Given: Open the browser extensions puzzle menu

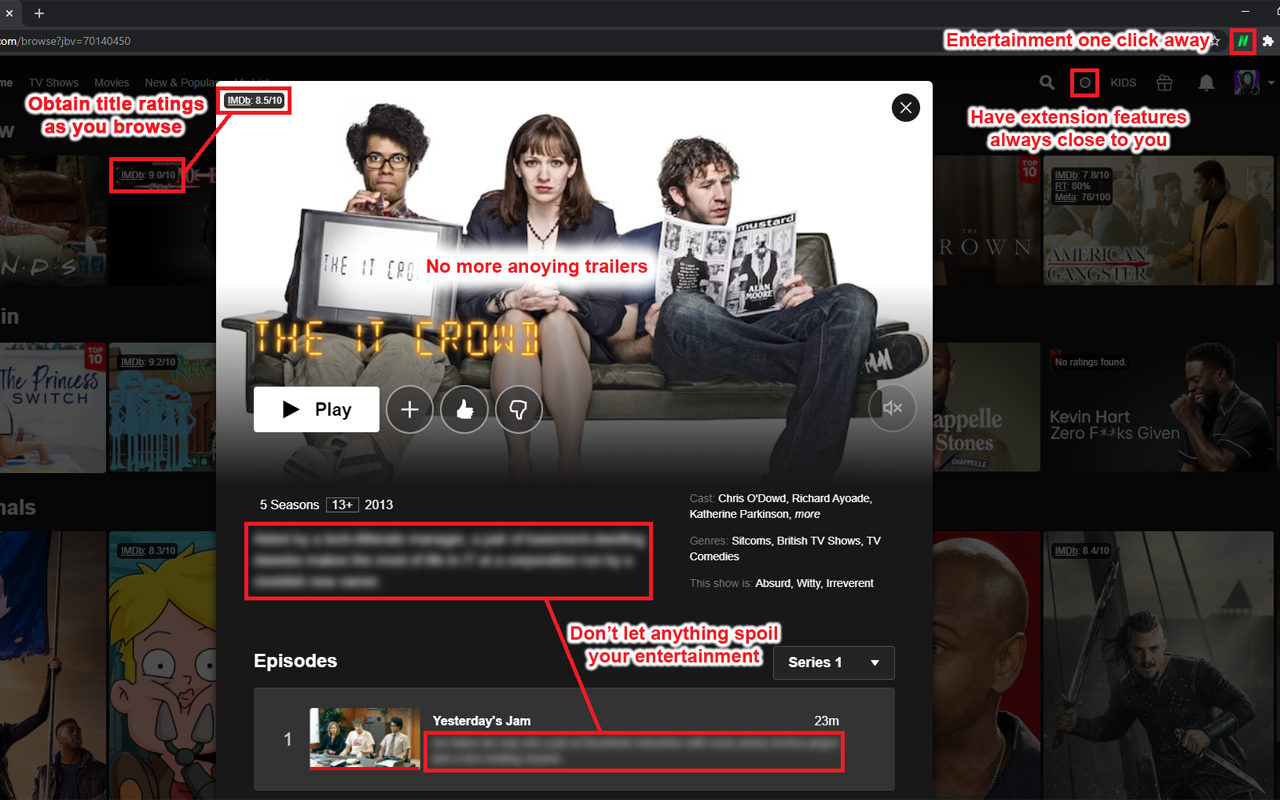Looking at the screenshot, I should [x=1268, y=41].
